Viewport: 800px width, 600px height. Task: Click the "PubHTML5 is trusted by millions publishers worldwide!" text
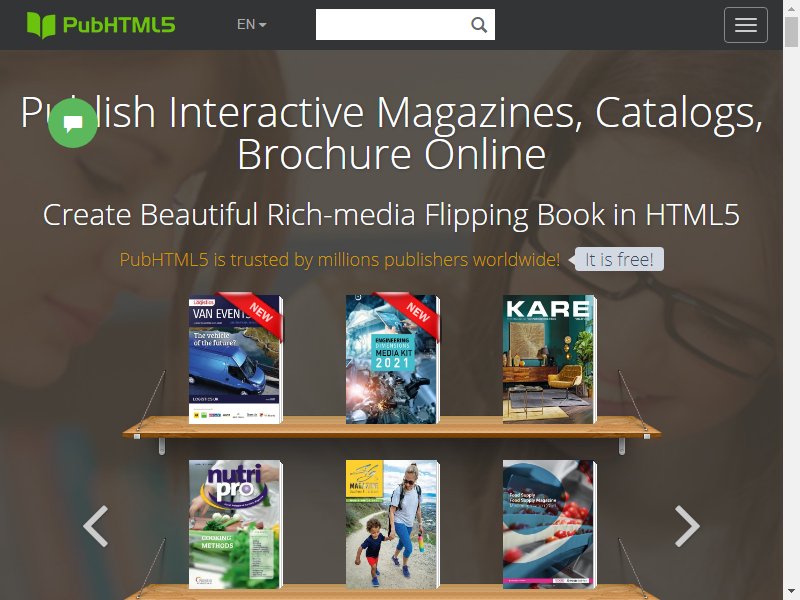click(x=340, y=260)
